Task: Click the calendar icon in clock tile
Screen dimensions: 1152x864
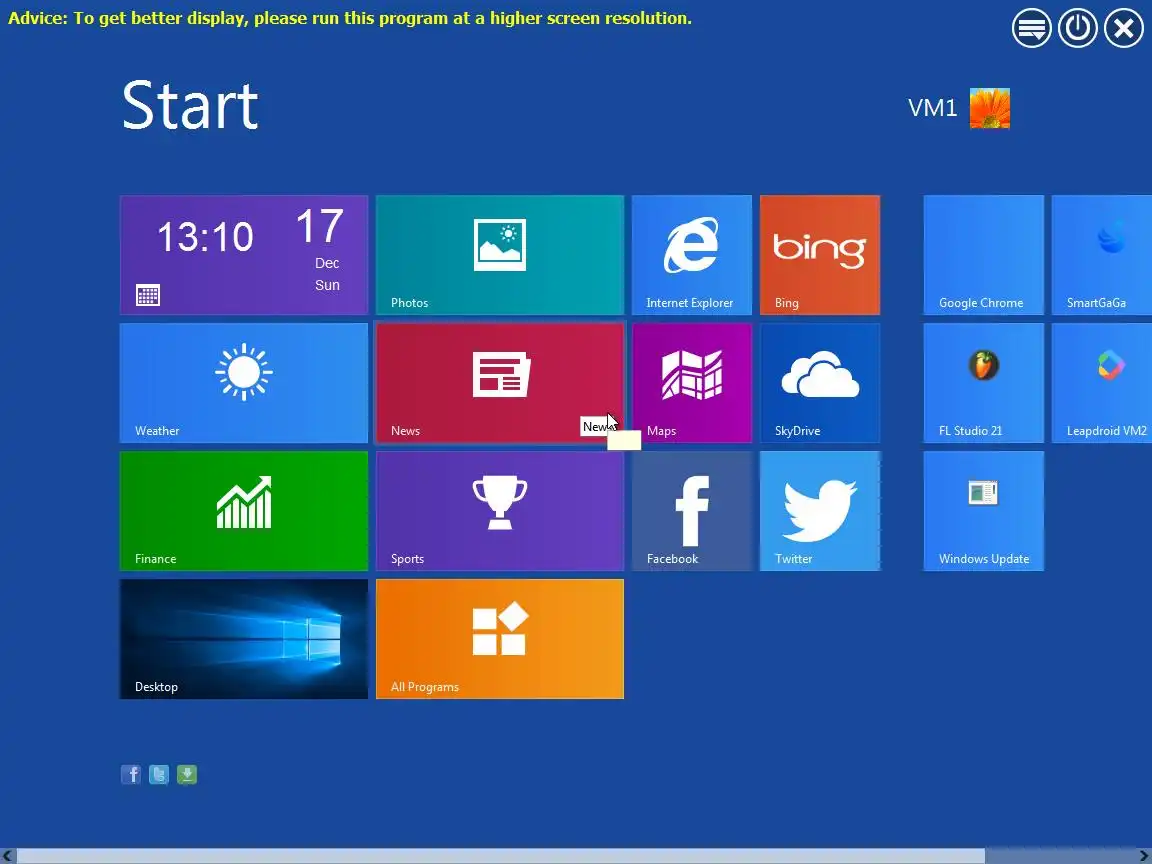Action: pyautogui.click(x=148, y=295)
